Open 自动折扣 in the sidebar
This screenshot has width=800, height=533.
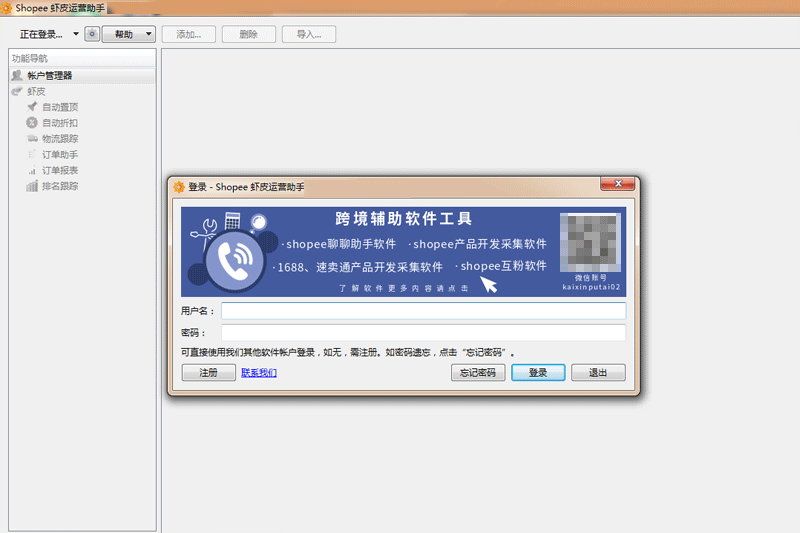pyautogui.click(x=60, y=123)
